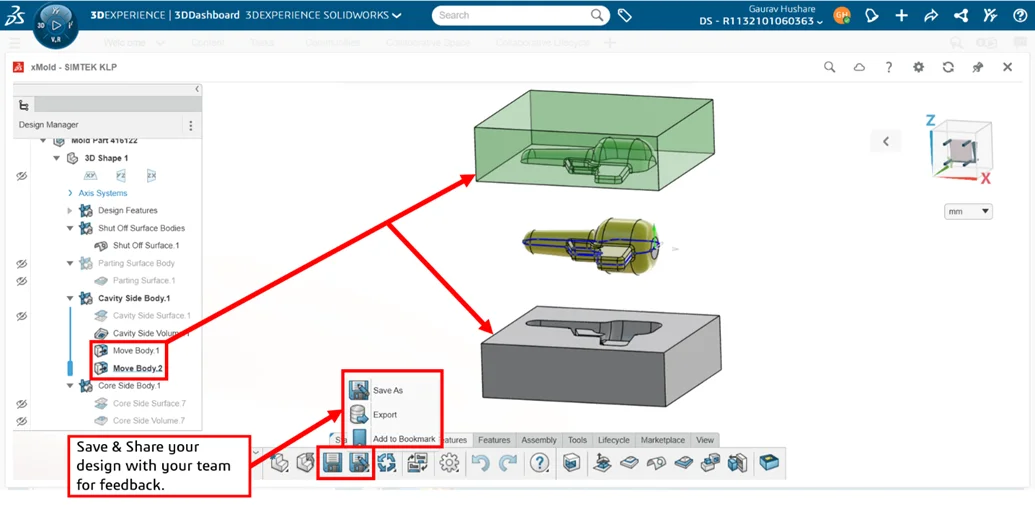The image size is (1035, 505).
Task: Switch to the Marketplace tab
Action: click(663, 440)
